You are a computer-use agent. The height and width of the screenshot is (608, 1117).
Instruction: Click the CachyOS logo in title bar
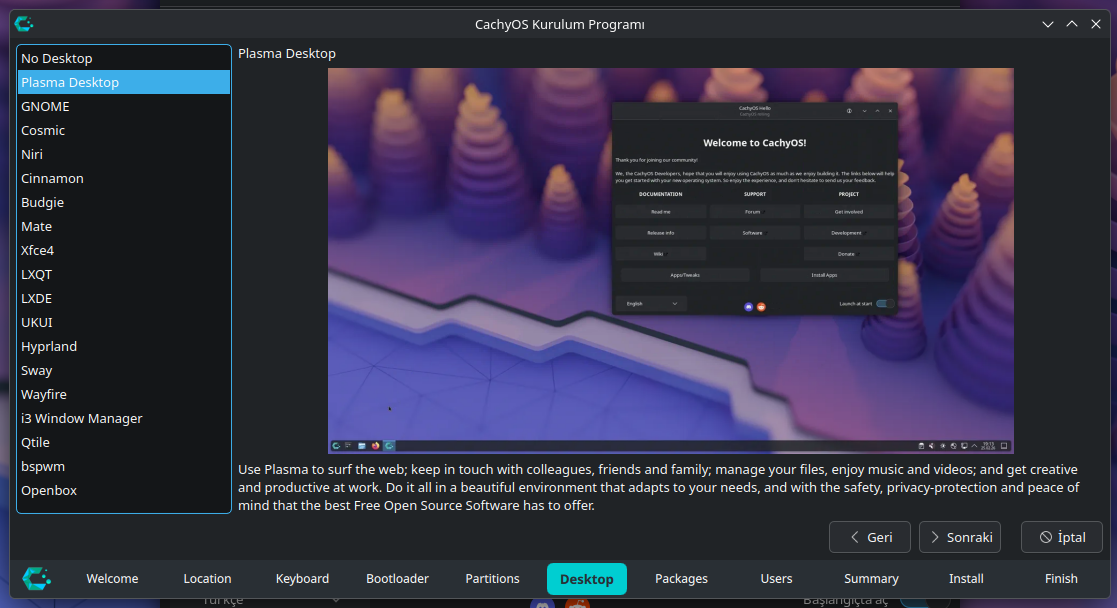tap(24, 24)
